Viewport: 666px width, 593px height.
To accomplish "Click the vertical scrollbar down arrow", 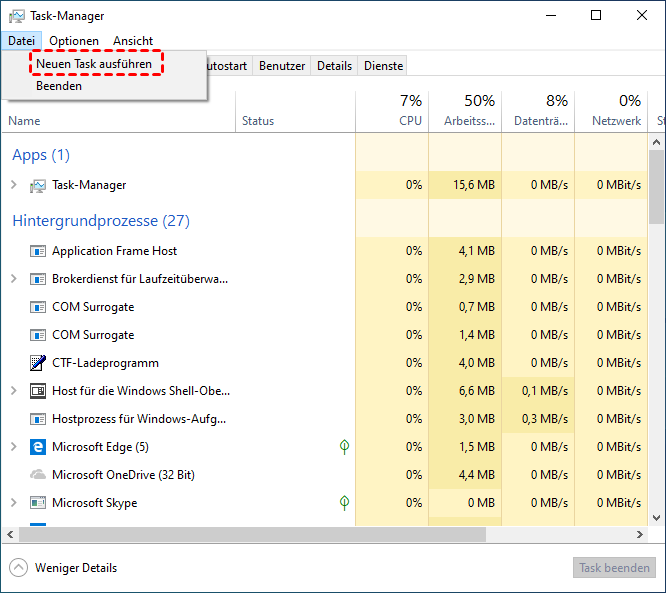I will click(657, 517).
